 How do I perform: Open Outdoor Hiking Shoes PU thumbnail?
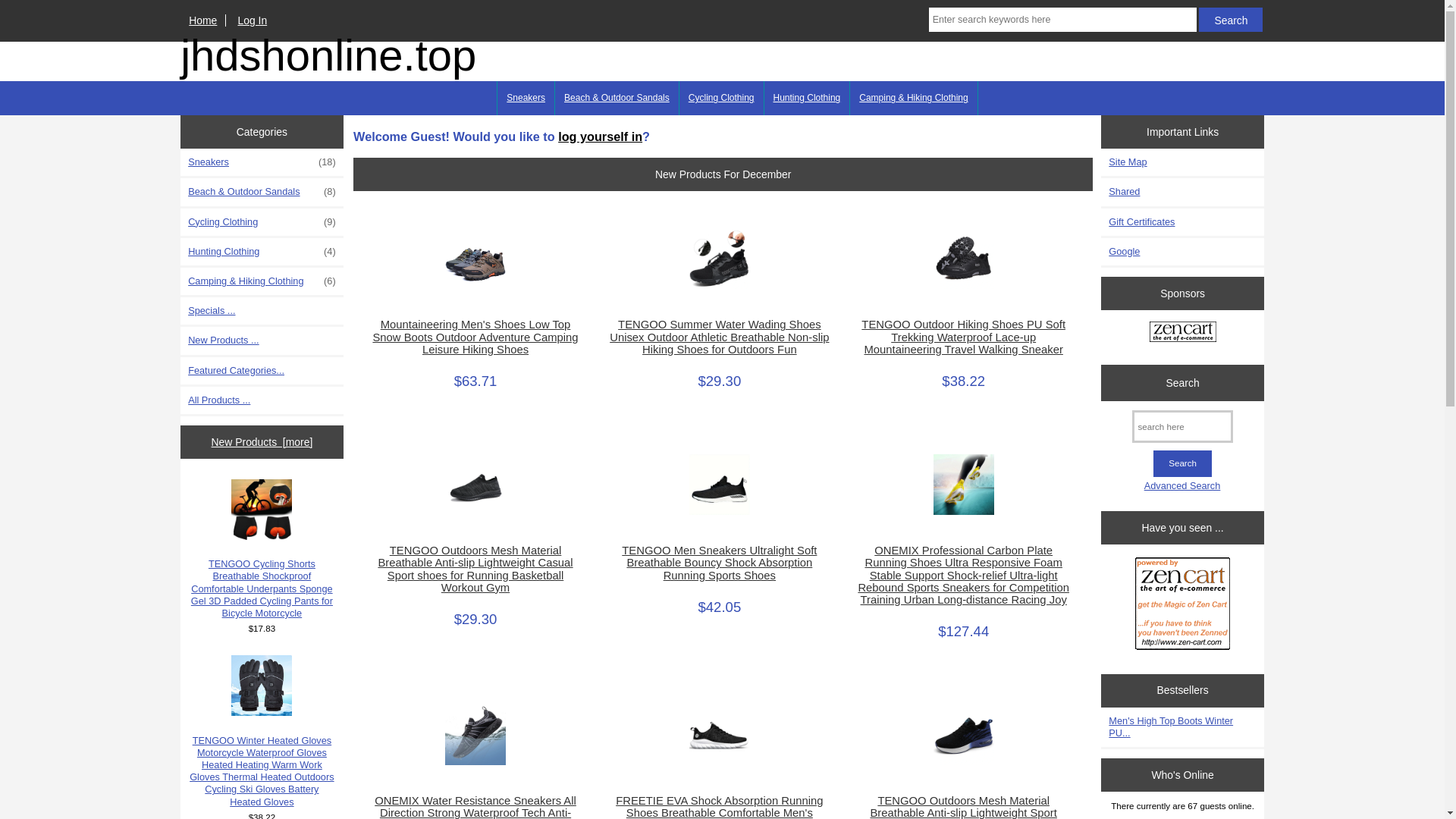click(x=964, y=259)
